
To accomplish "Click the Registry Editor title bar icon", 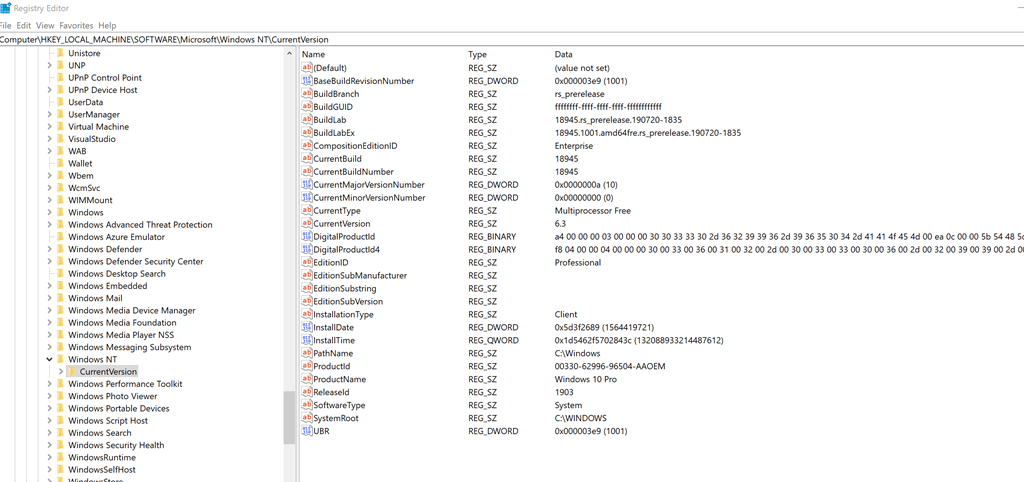I will click(x=5, y=8).
